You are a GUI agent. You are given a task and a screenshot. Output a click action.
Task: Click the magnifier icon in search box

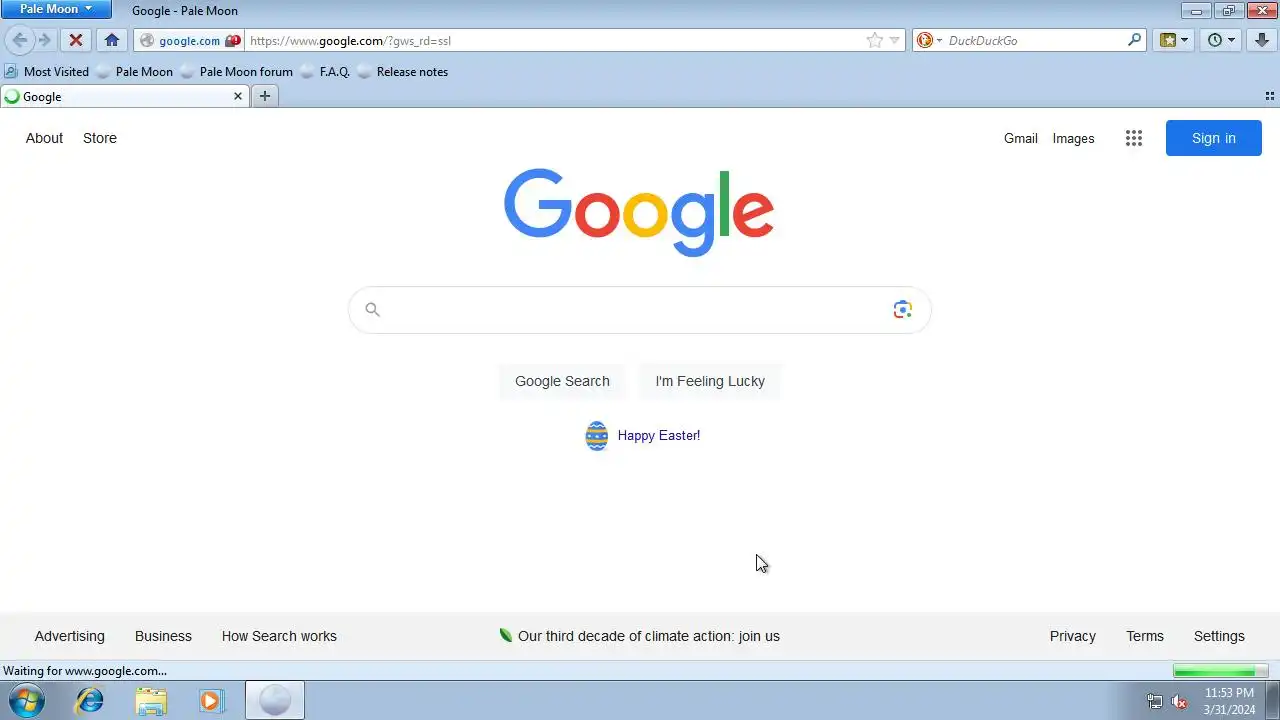(x=372, y=310)
